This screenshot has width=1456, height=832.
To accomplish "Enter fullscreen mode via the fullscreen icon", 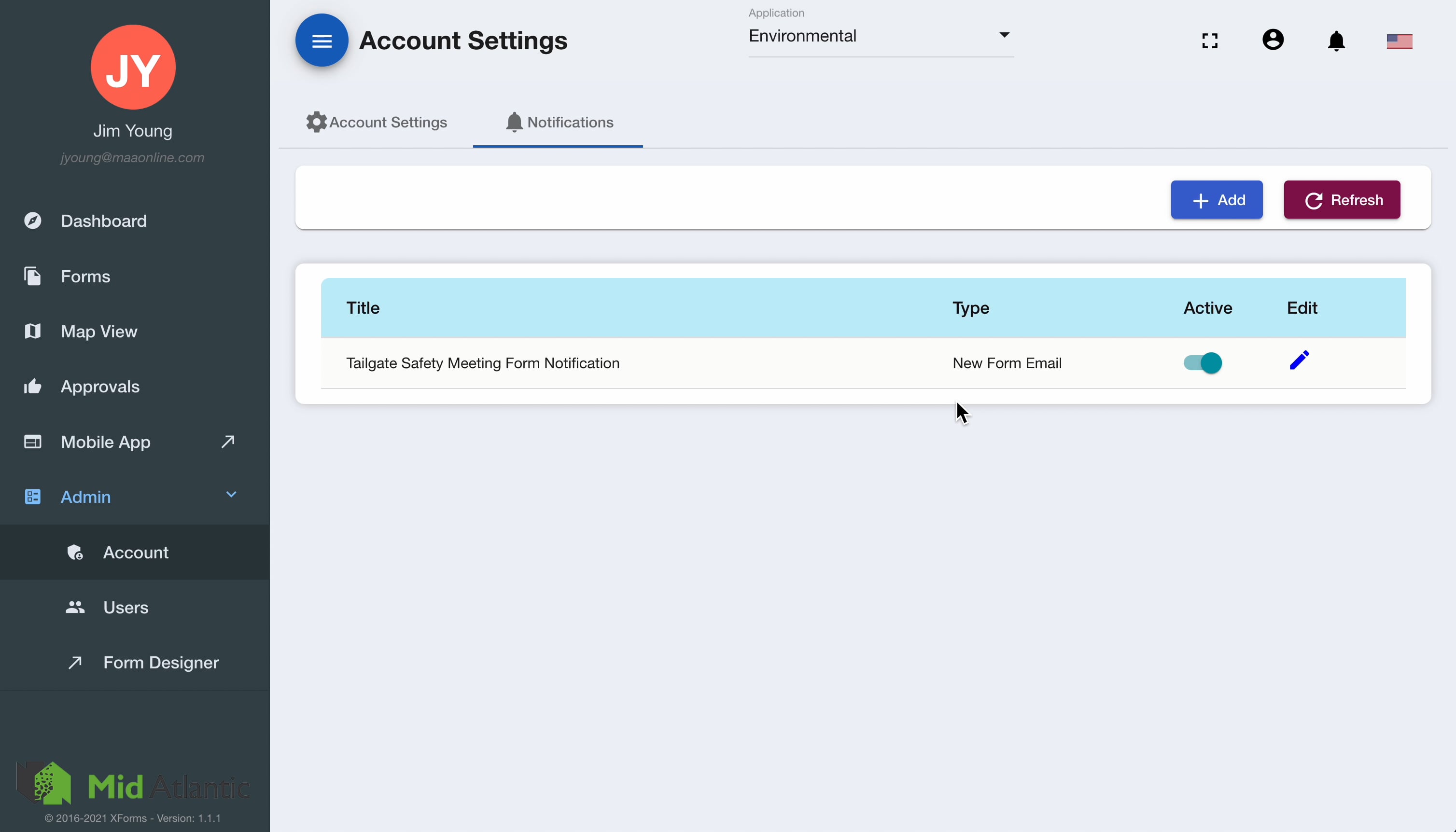I will 1210,41.
